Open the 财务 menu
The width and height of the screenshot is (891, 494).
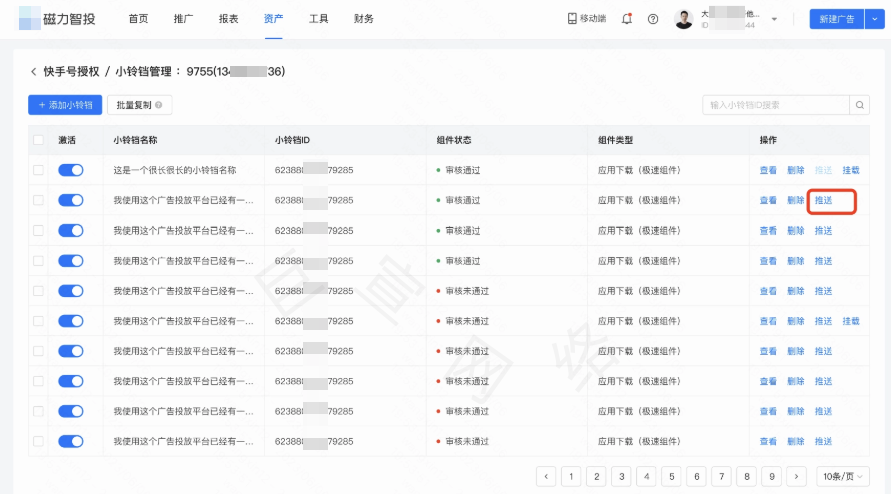(364, 19)
